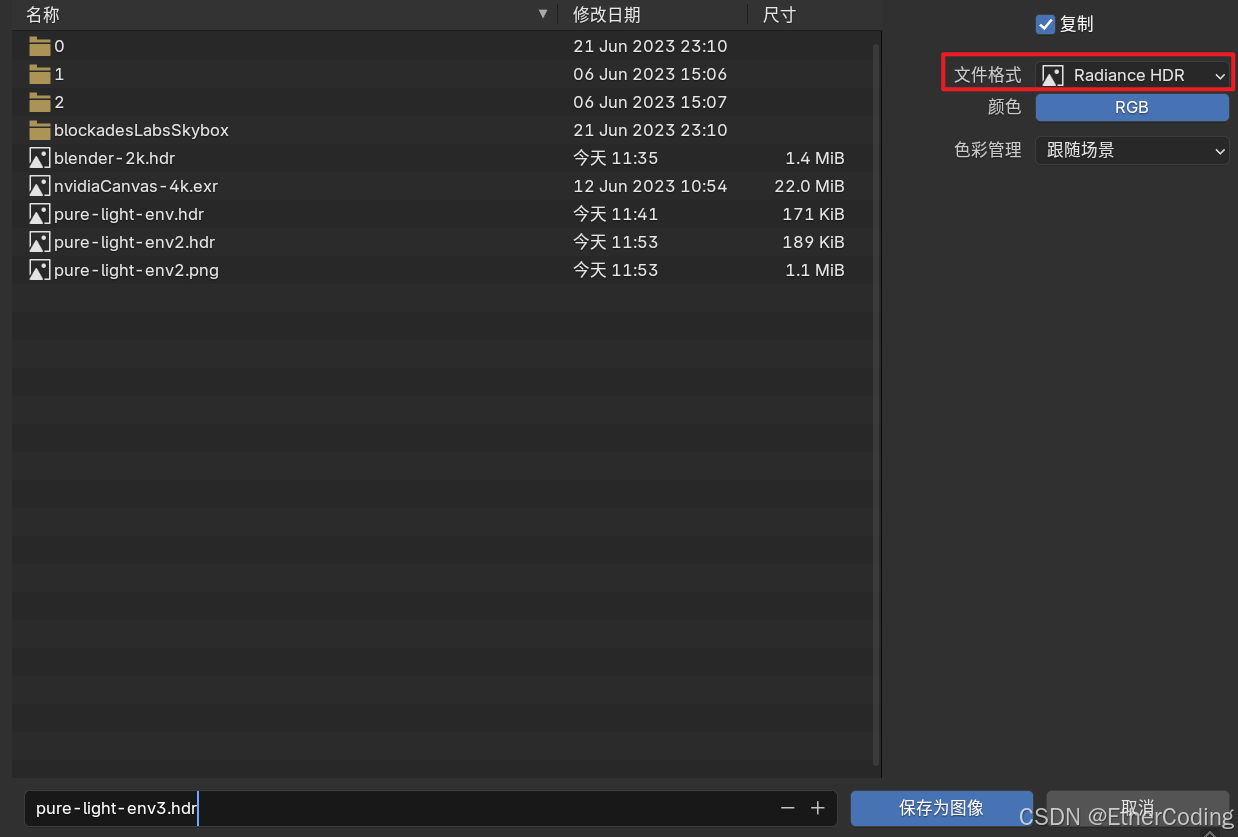
Task: Click the date 06 Jun 2023 15:06
Action: point(650,74)
